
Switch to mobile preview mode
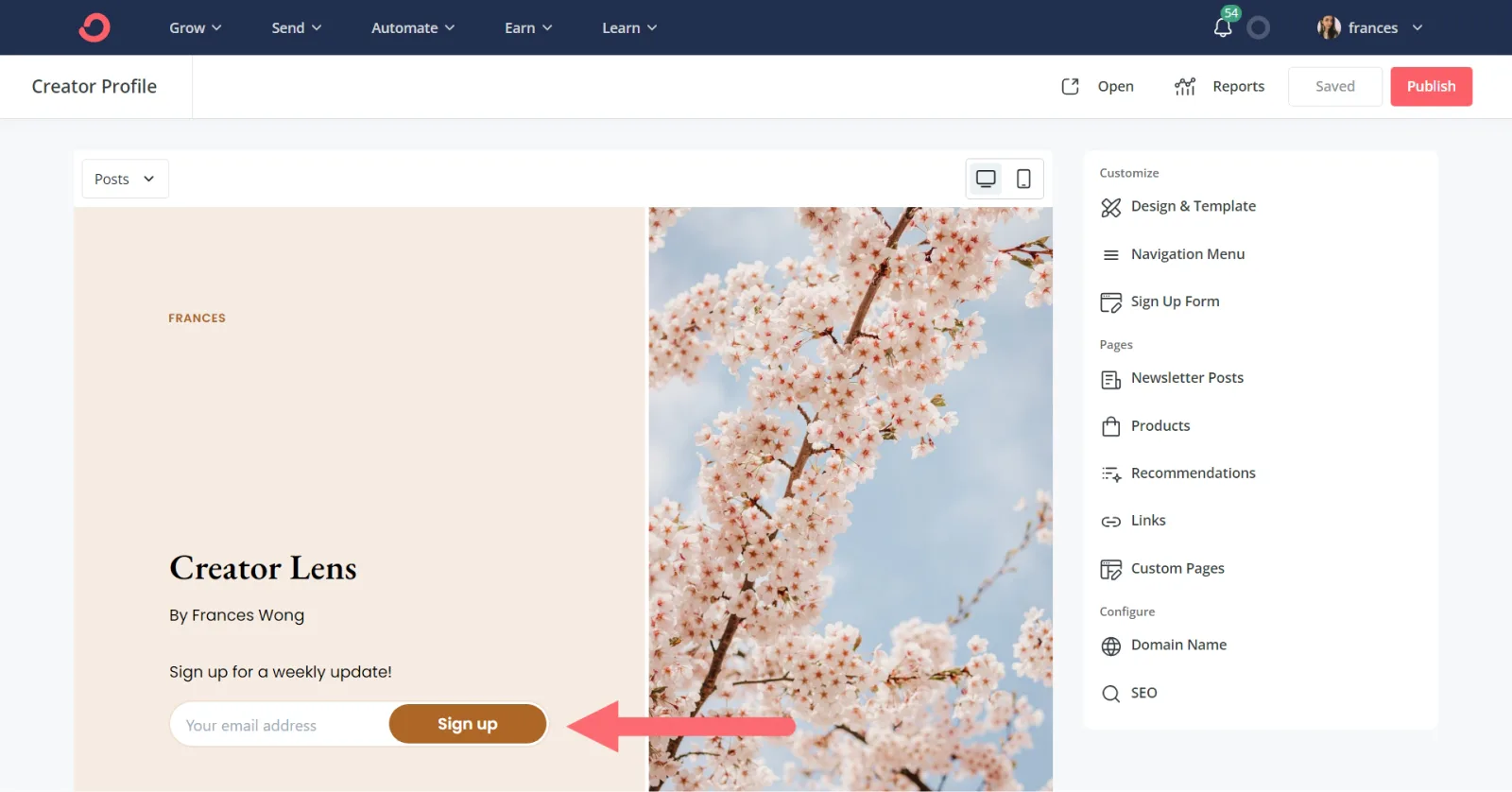click(1023, 179)
